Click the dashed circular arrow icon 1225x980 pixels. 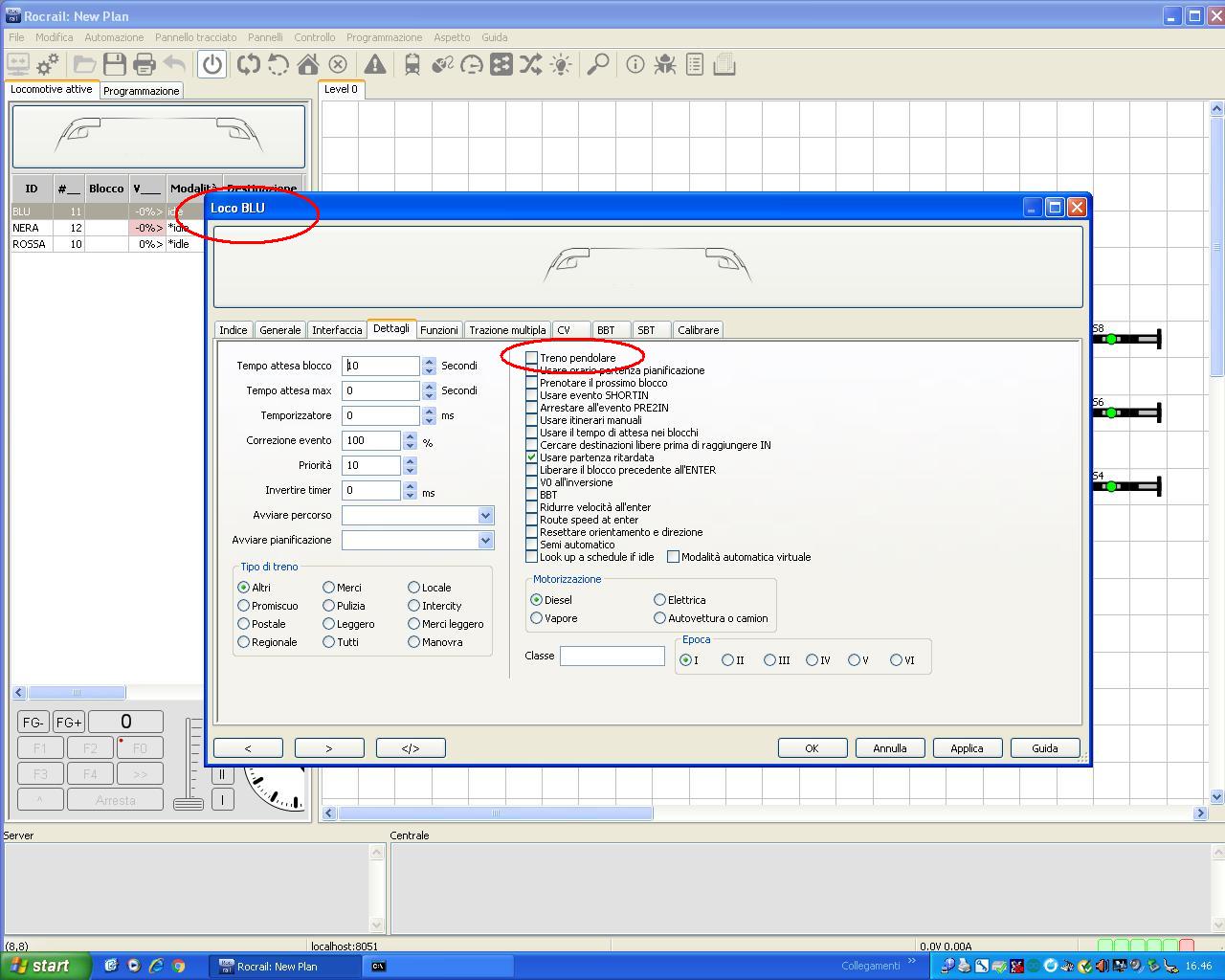point(278,64)
